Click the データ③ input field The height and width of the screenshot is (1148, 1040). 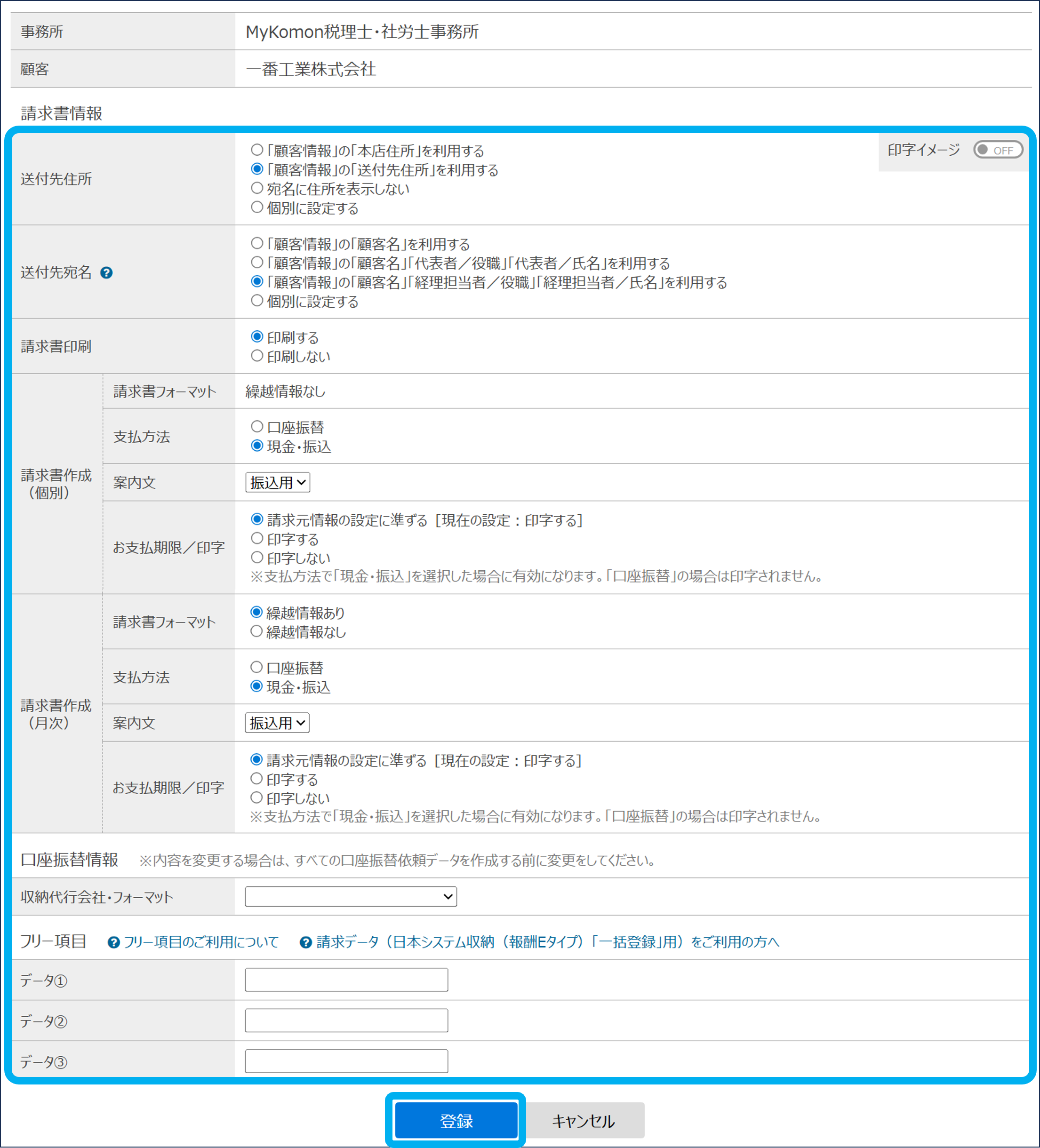click(x=346, y=1061)
